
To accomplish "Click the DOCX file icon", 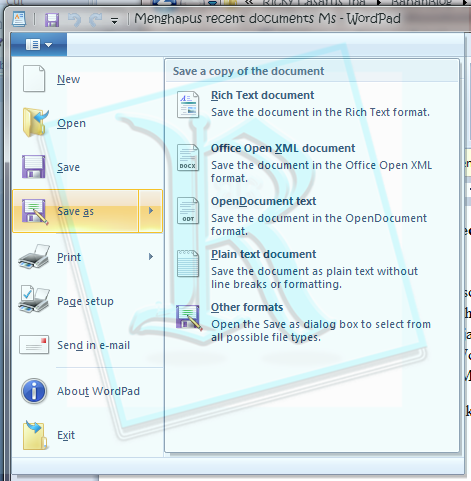I will [x=188, y=158].
